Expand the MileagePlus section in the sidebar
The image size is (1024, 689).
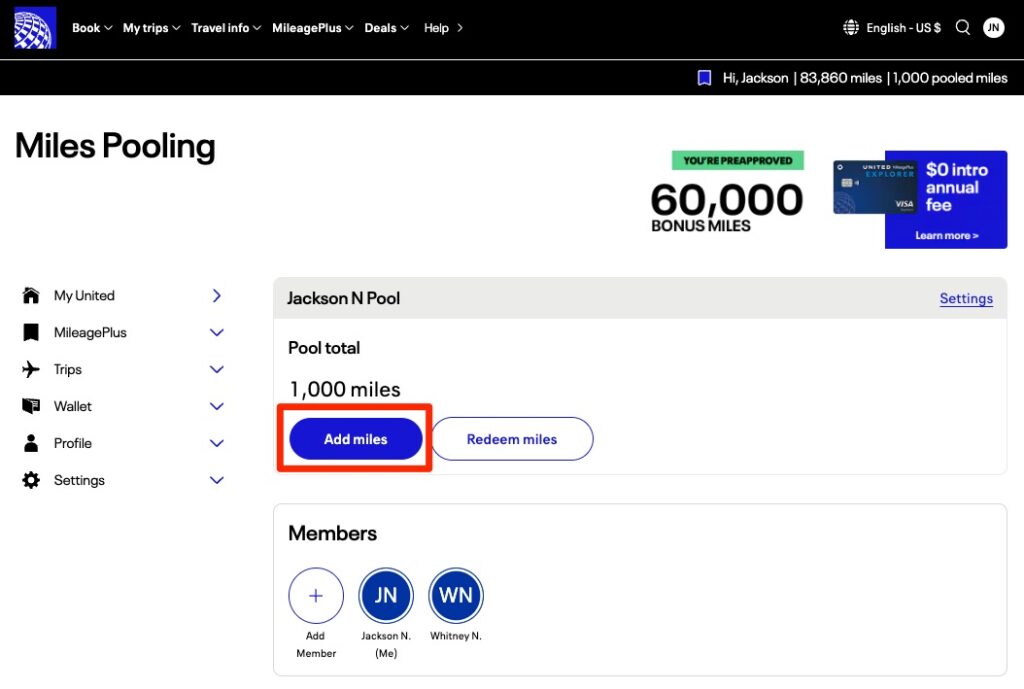point(217,332)
